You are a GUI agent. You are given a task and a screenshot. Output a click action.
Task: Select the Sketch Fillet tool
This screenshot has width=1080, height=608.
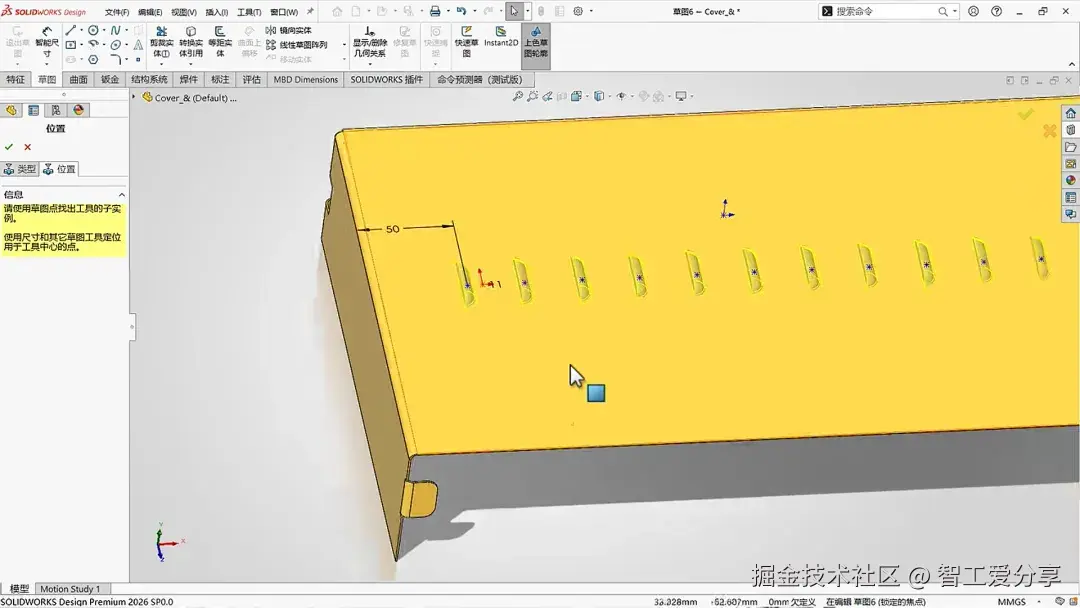click(x=115, y=59)
